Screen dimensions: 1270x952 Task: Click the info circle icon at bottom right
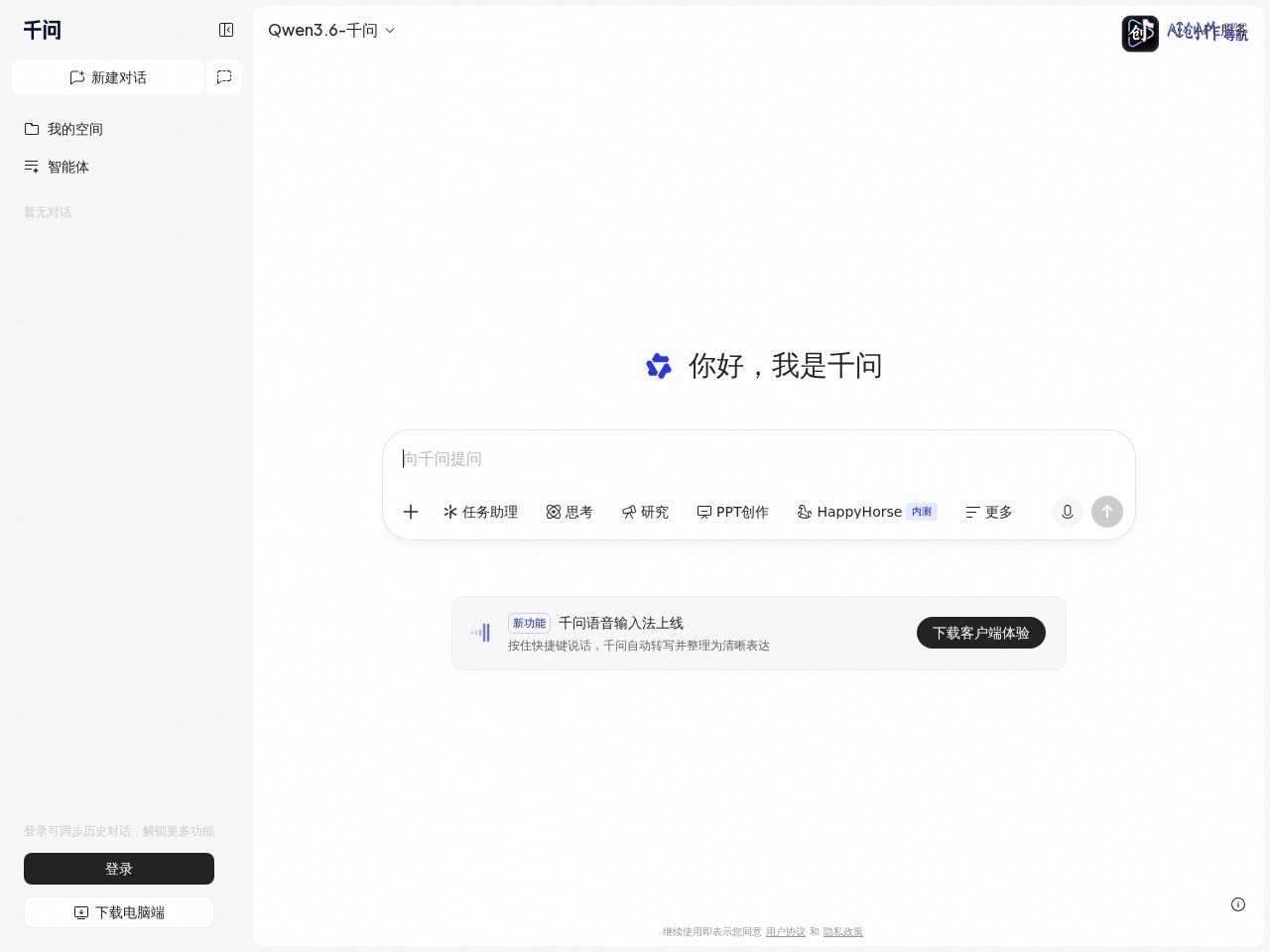[x=1238, y=904]
